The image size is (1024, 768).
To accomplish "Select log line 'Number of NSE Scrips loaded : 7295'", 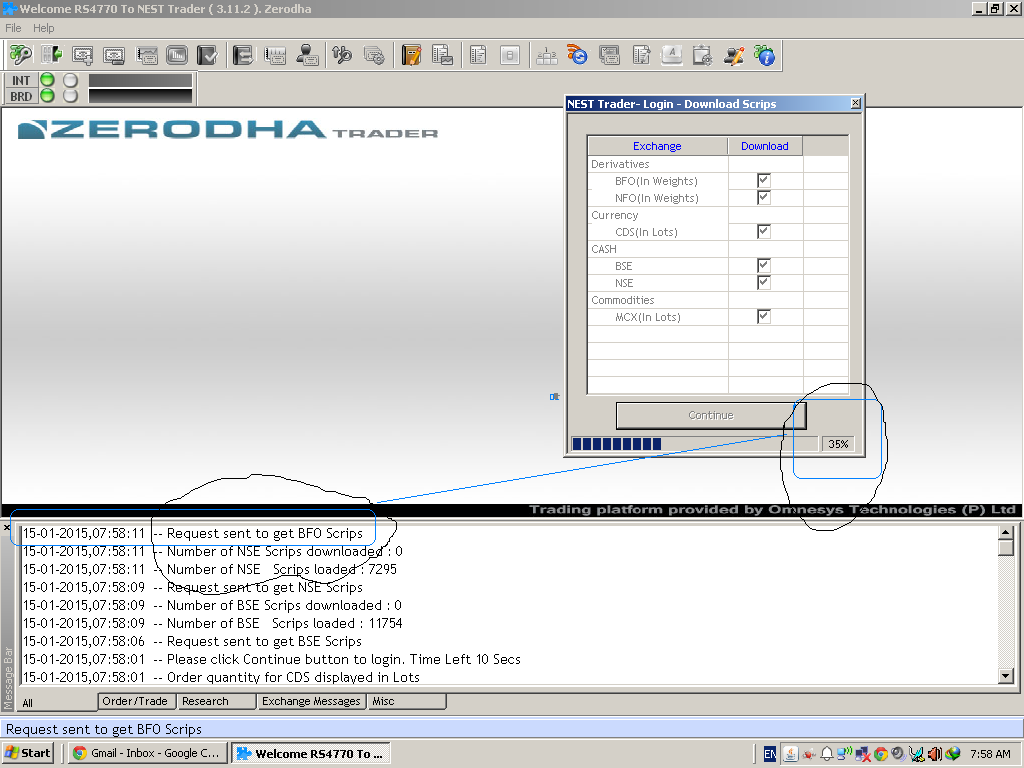I will pyautogui.click(x=210, y=569).
